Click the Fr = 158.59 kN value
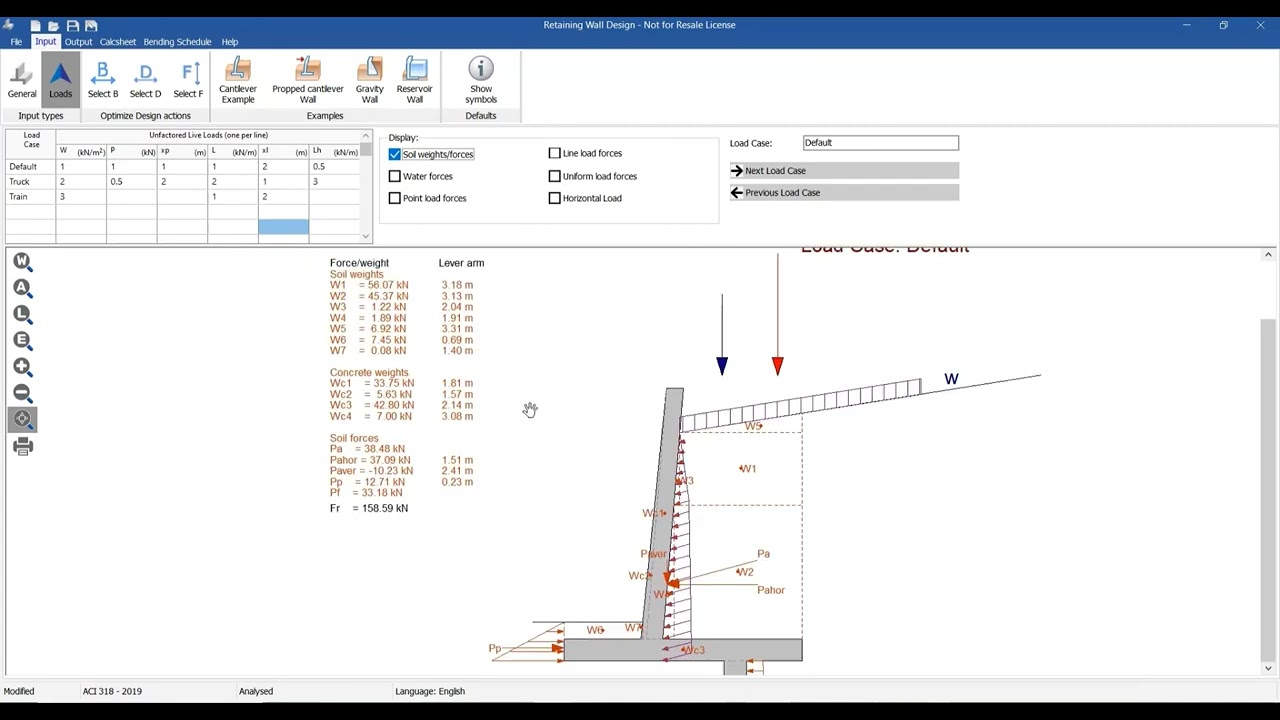The width and height of the screenshot is (1280, 720). point(369,508)
